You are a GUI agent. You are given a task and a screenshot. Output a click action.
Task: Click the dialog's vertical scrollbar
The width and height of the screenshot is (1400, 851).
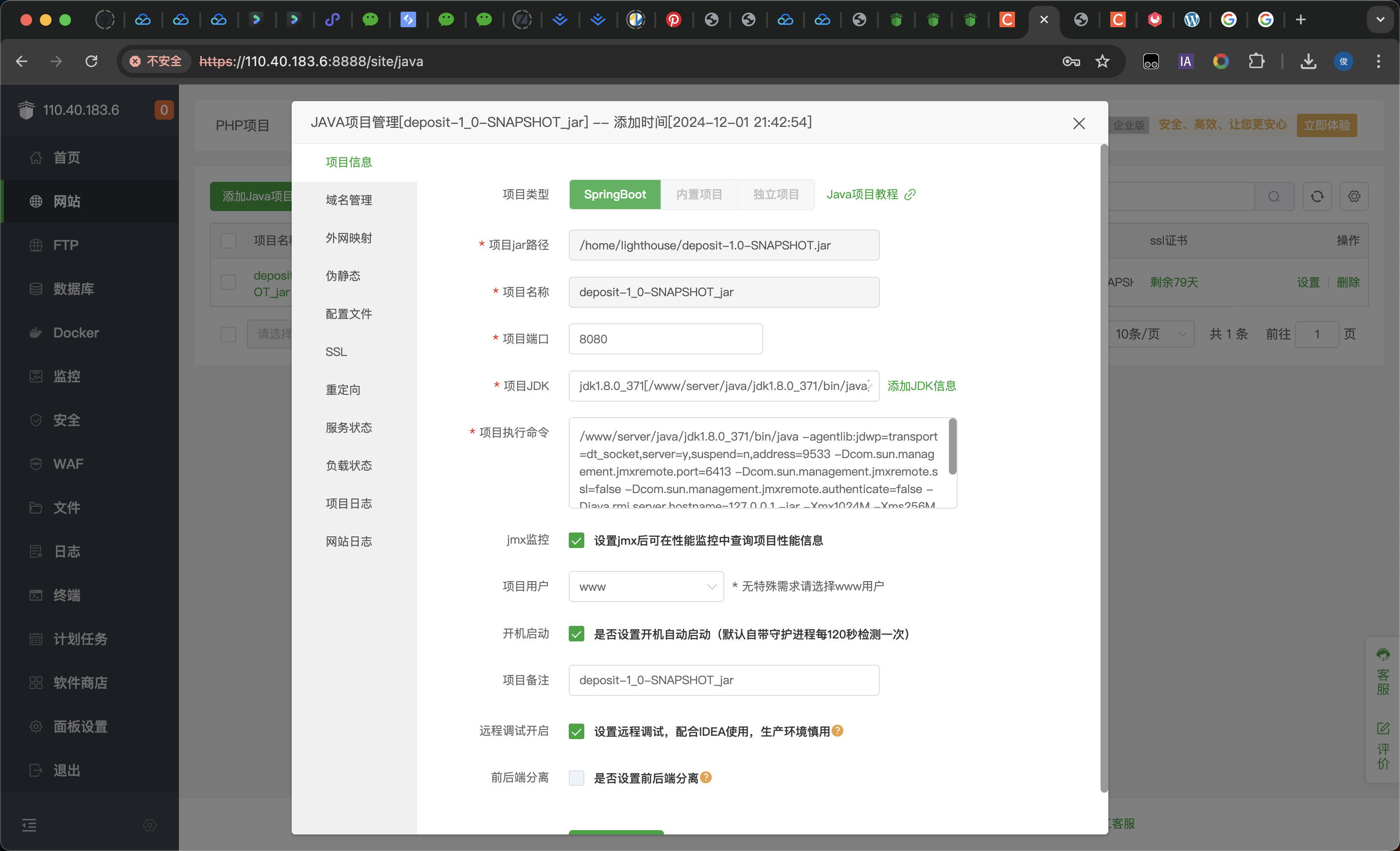[x=1104, y=467]
